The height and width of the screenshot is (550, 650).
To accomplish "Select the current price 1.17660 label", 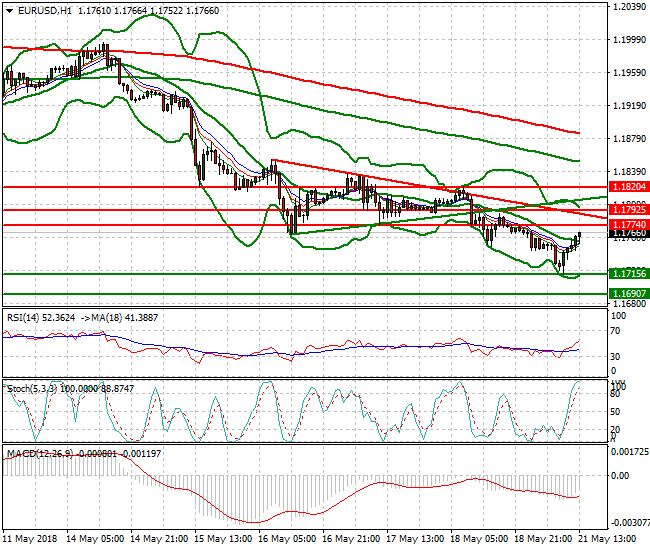I will point(629,233).
